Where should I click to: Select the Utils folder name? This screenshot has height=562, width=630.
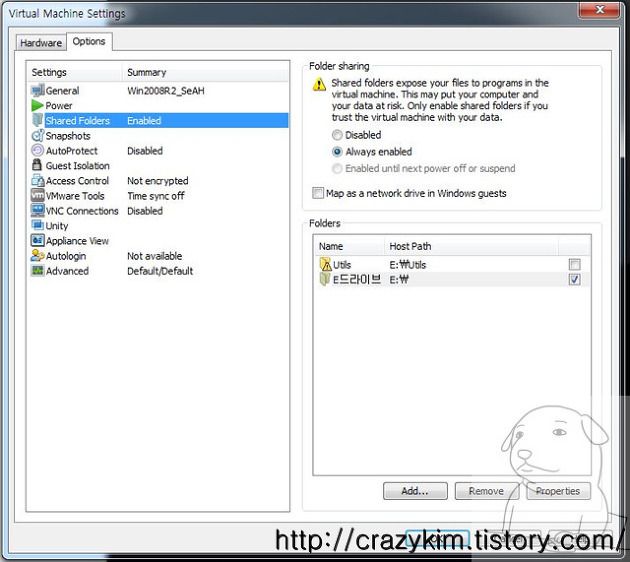342,265
